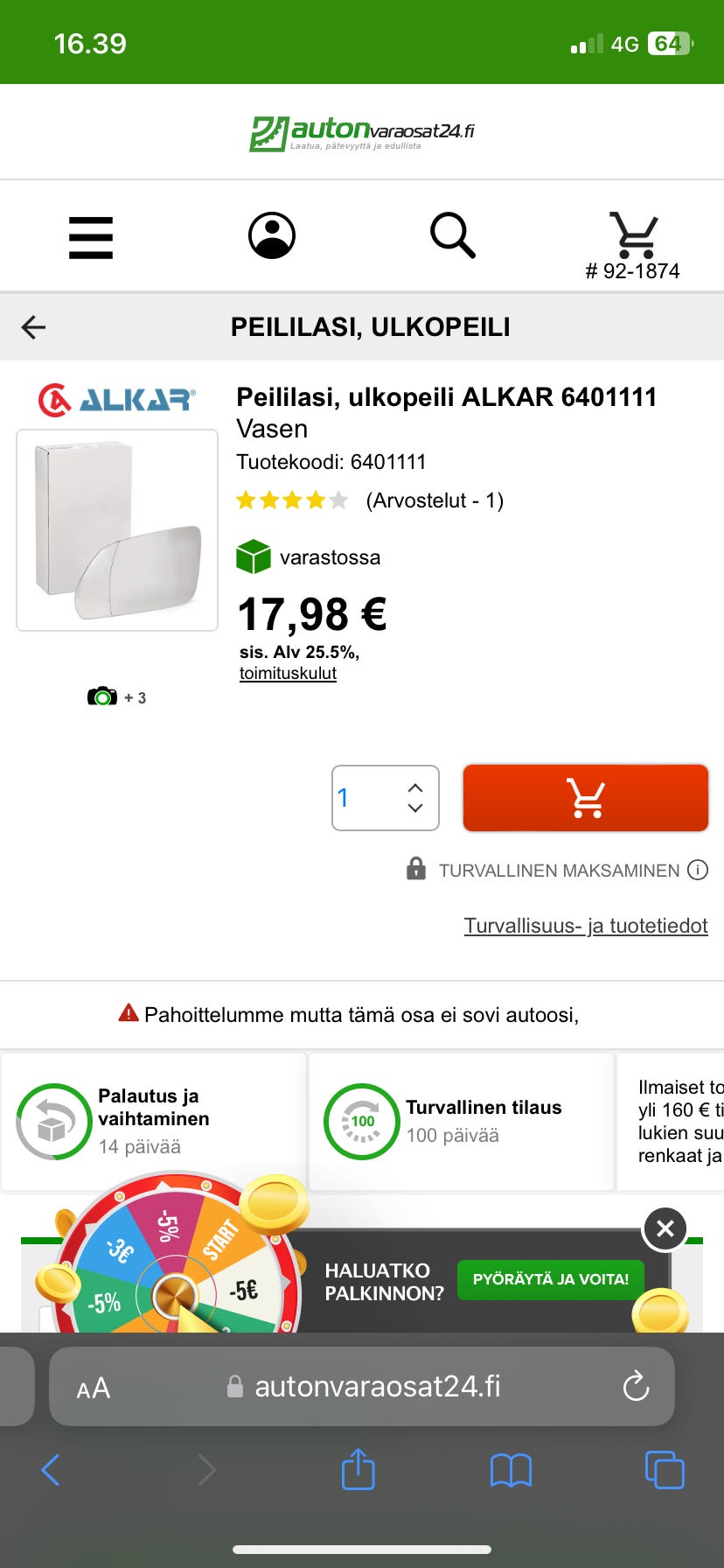
Task: Decrease quantity with the down arrow
Action: pyautogui.click(x=415, y=808)
